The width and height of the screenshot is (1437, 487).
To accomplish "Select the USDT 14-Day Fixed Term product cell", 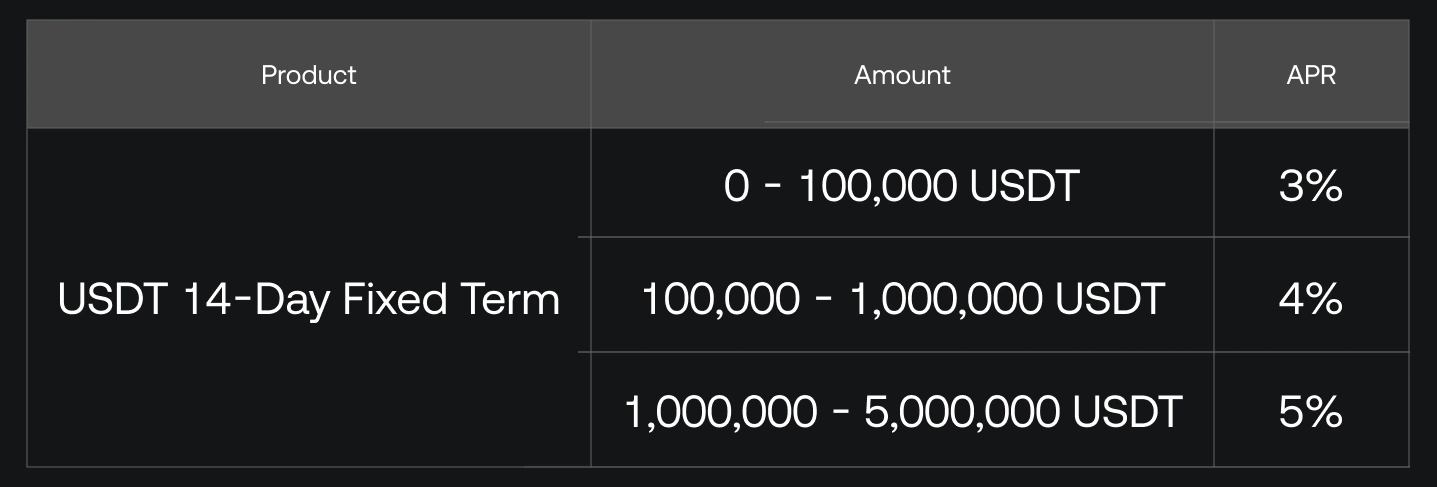I will point(308,299).
